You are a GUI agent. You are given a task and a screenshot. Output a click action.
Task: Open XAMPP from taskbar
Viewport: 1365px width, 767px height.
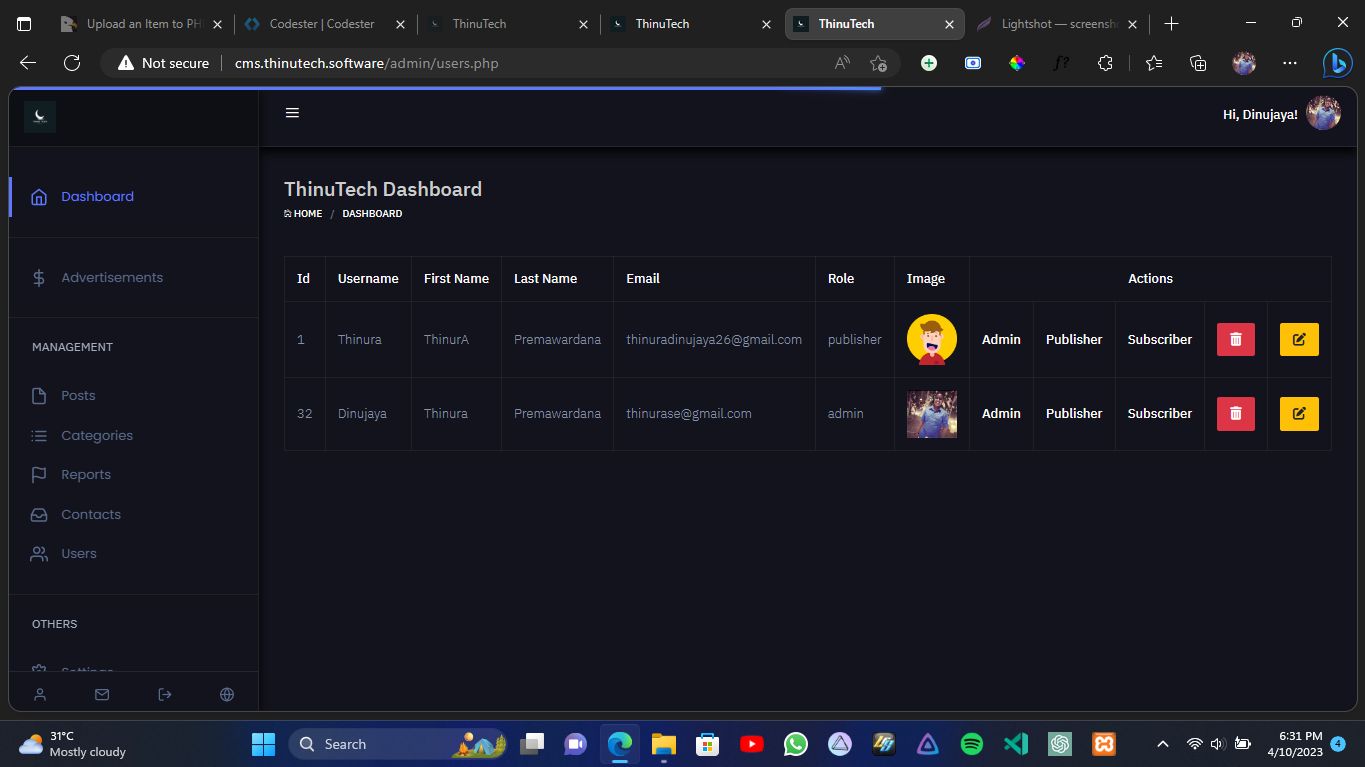[x=1104, y=744]
